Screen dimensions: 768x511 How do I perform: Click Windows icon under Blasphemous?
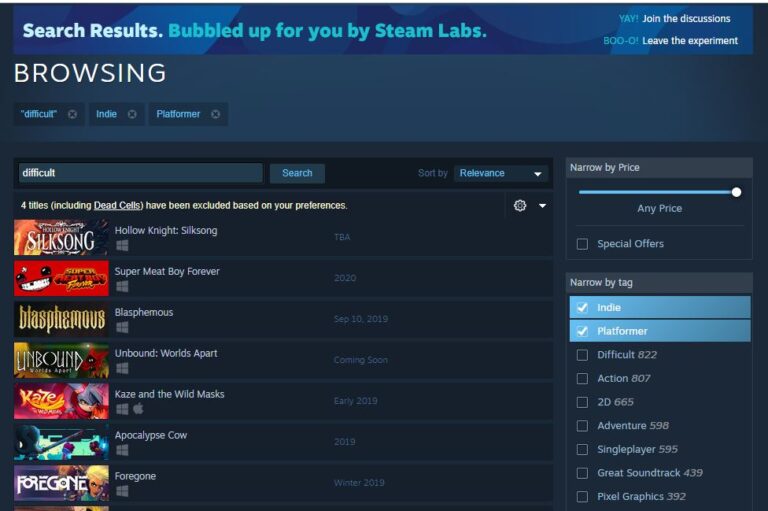(x=122, y=327)
